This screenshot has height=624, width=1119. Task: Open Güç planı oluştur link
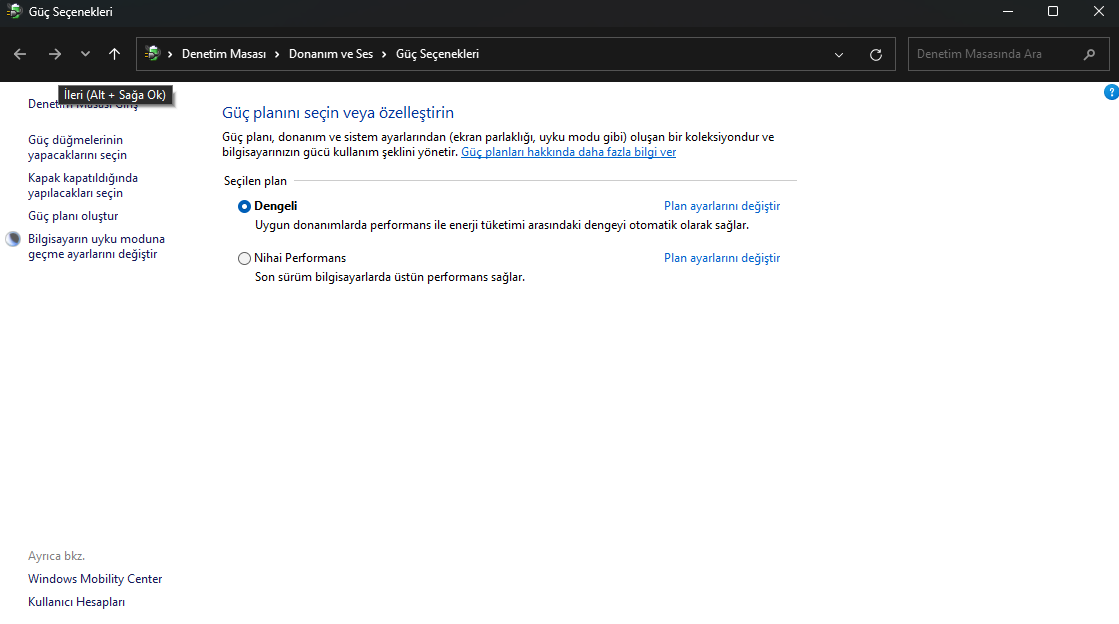click(x=73, y=216)
